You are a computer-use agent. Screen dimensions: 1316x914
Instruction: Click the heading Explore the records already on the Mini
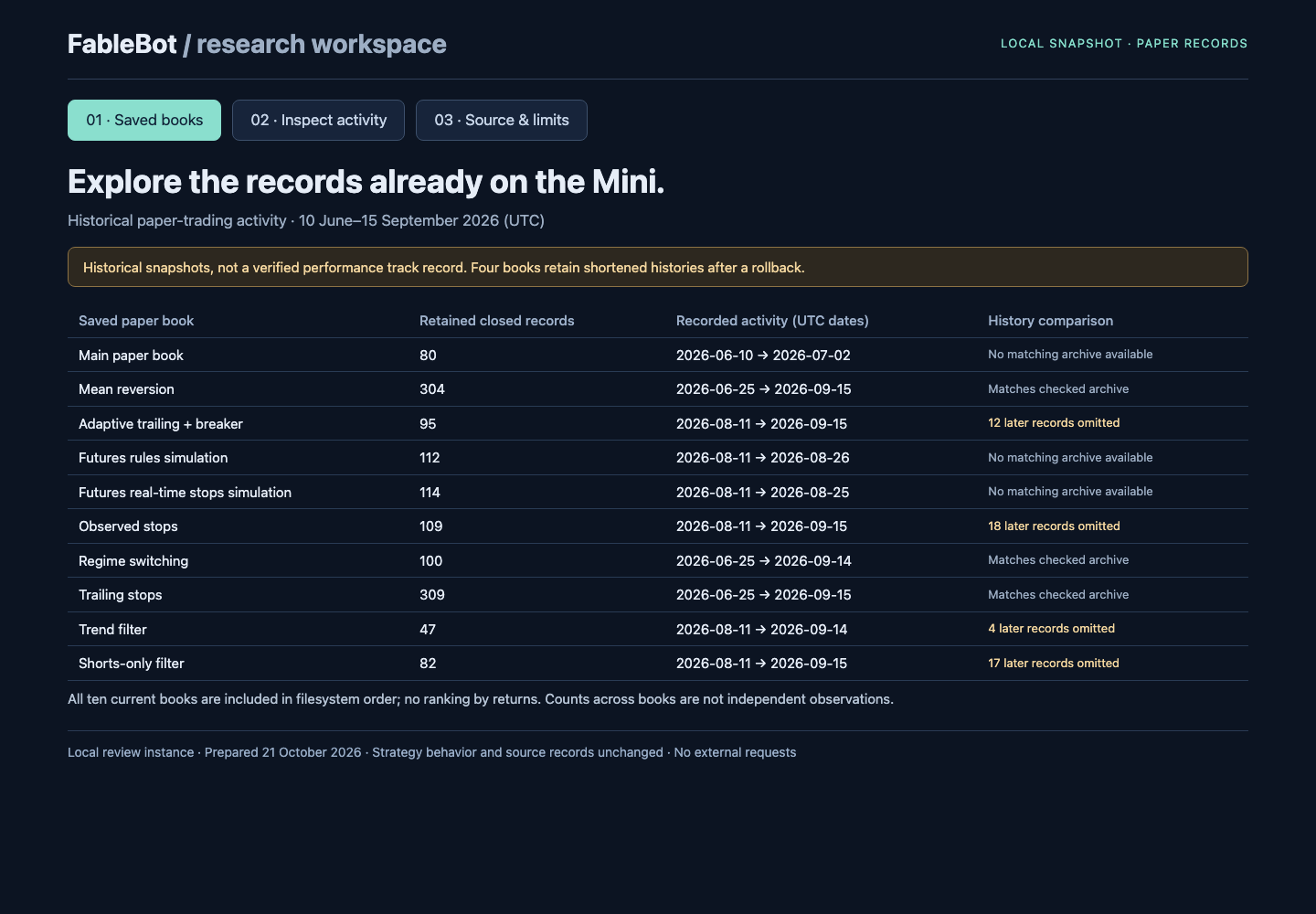(366, 182)
